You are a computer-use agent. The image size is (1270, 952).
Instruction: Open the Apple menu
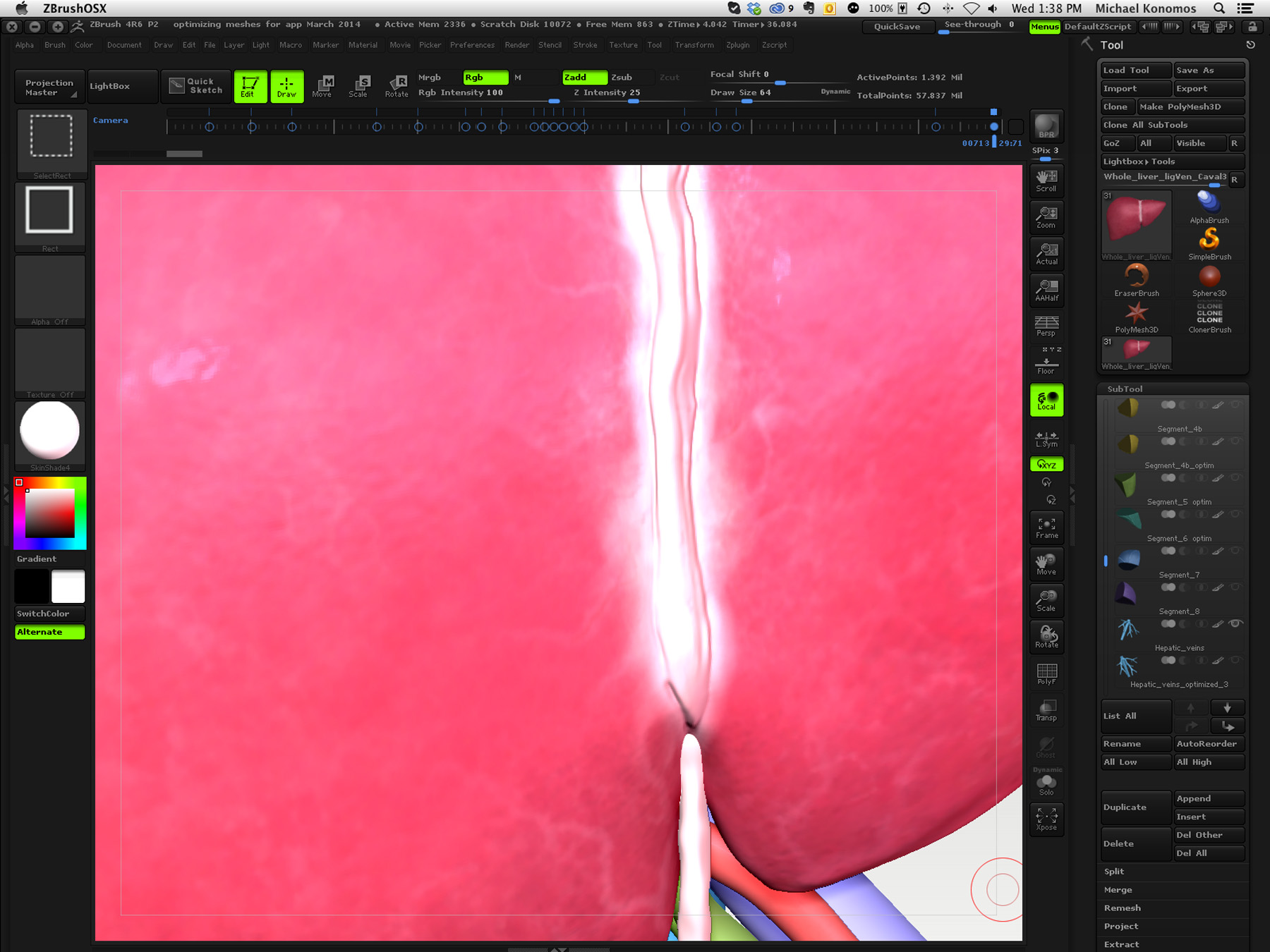[22, 8]
